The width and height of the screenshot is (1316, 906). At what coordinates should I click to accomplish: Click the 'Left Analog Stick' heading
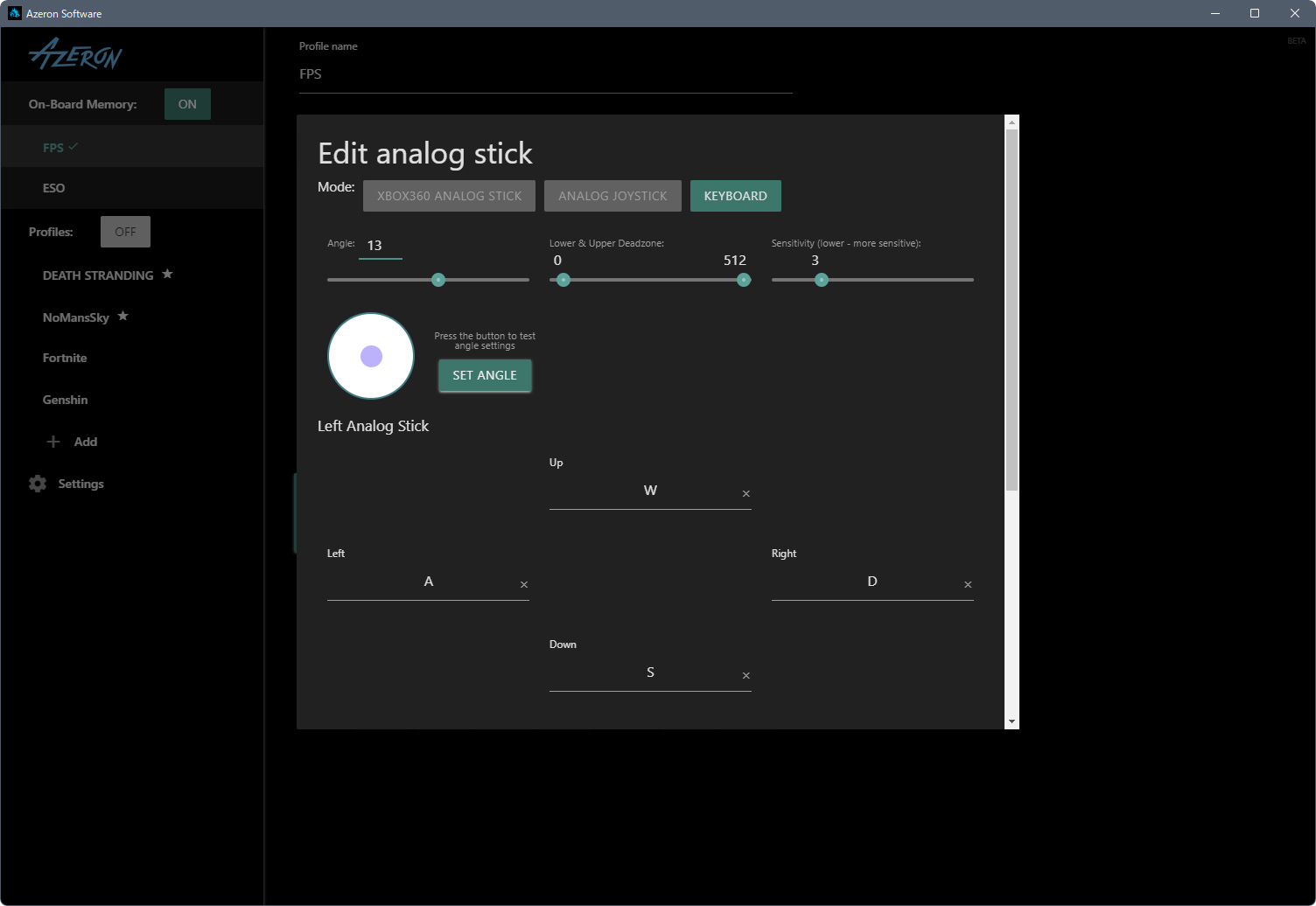373,426
